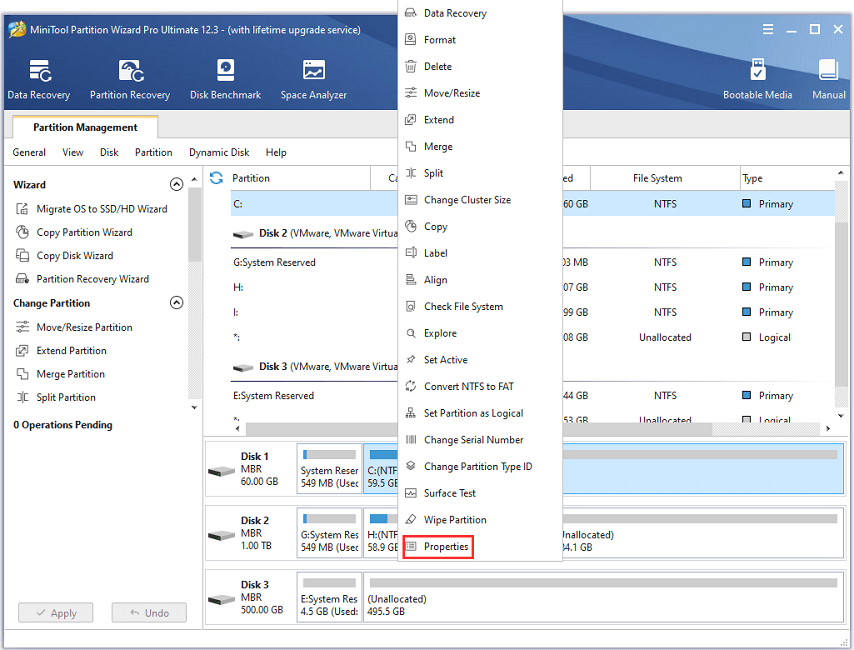Switch to the Partition Management tab

coord(84,128)
